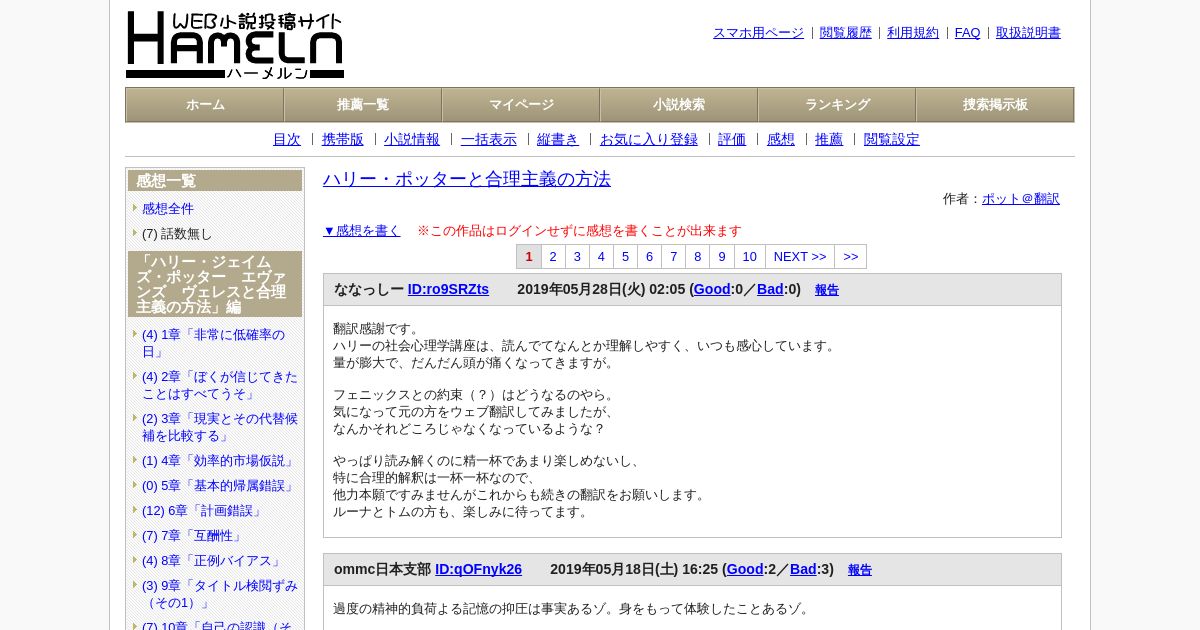1200x630 pixels.
Task: Click commenter name ななっしー
Action: [369, 290]
